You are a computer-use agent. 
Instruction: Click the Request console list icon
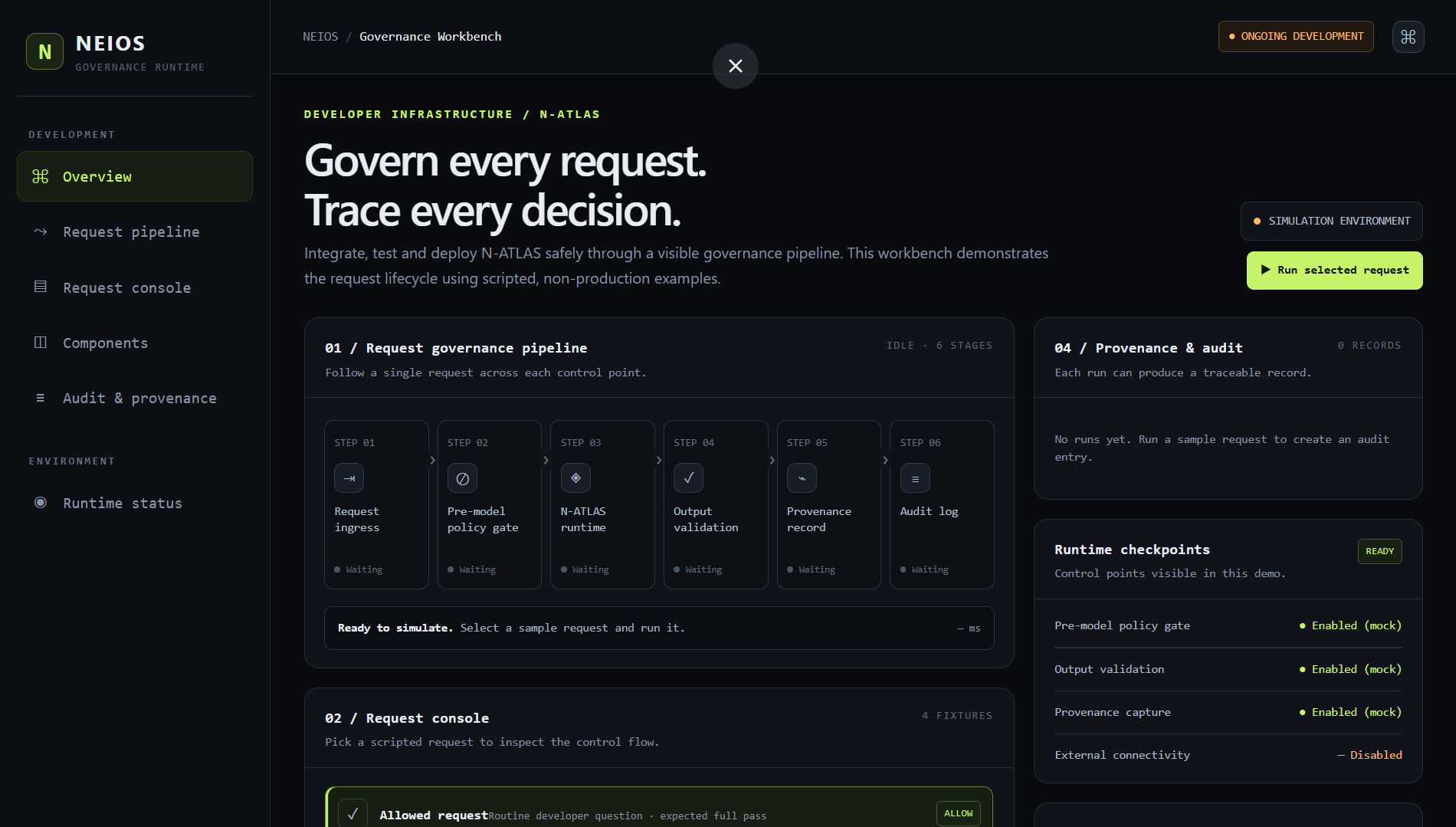[41, 287]
